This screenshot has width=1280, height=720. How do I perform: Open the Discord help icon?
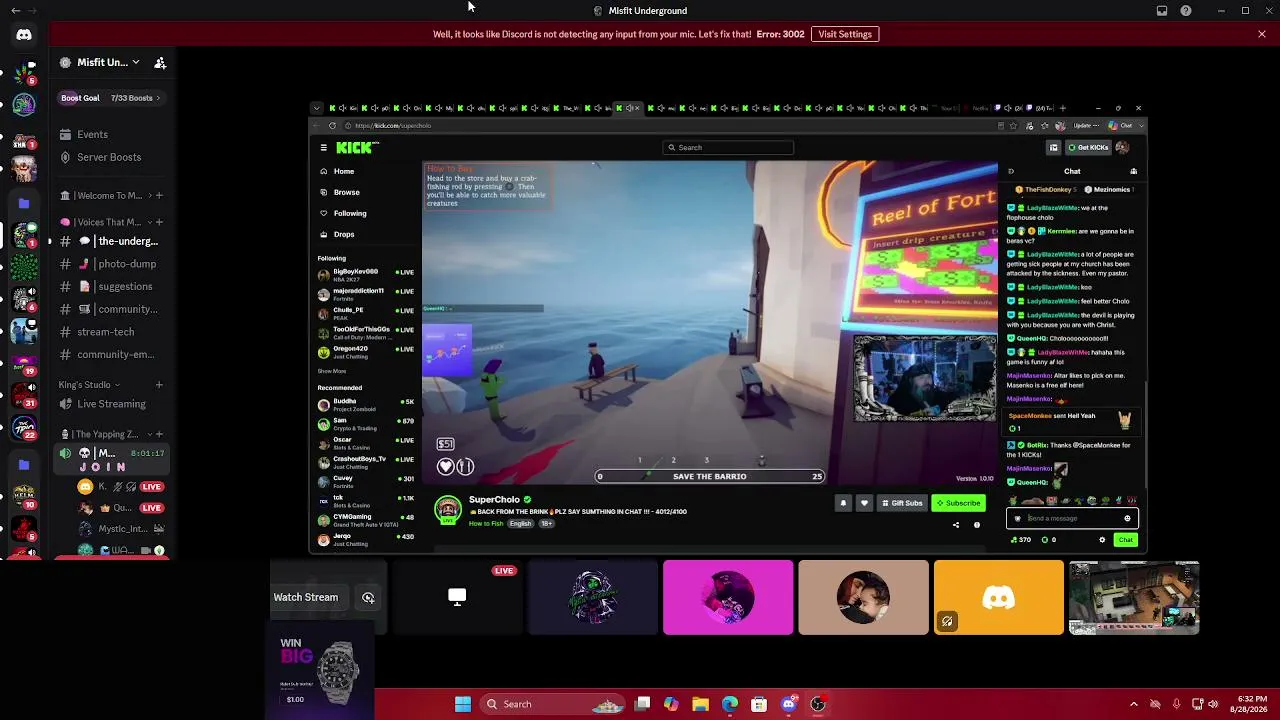(1186, 11)
